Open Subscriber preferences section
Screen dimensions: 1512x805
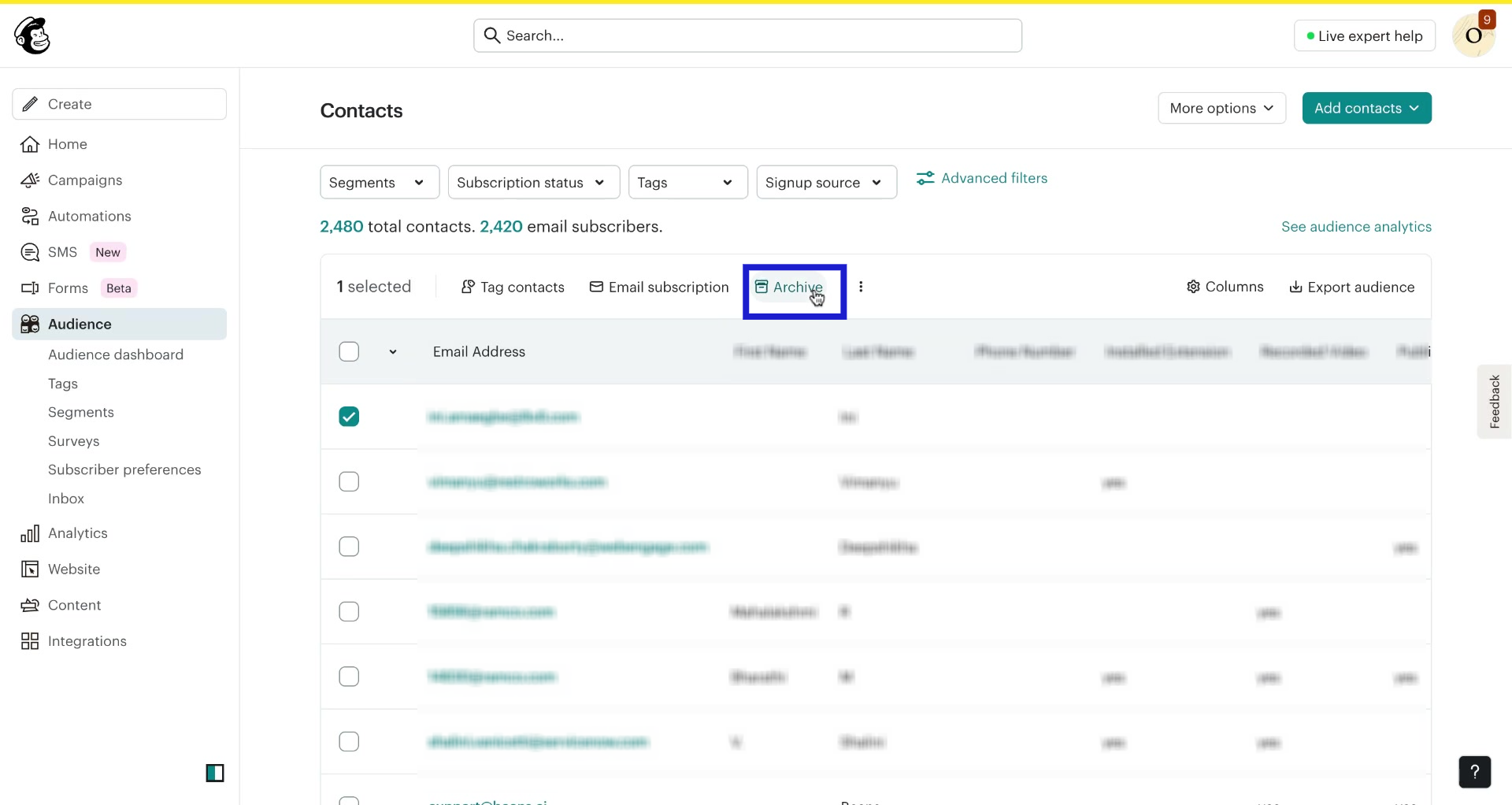(124, 469)
